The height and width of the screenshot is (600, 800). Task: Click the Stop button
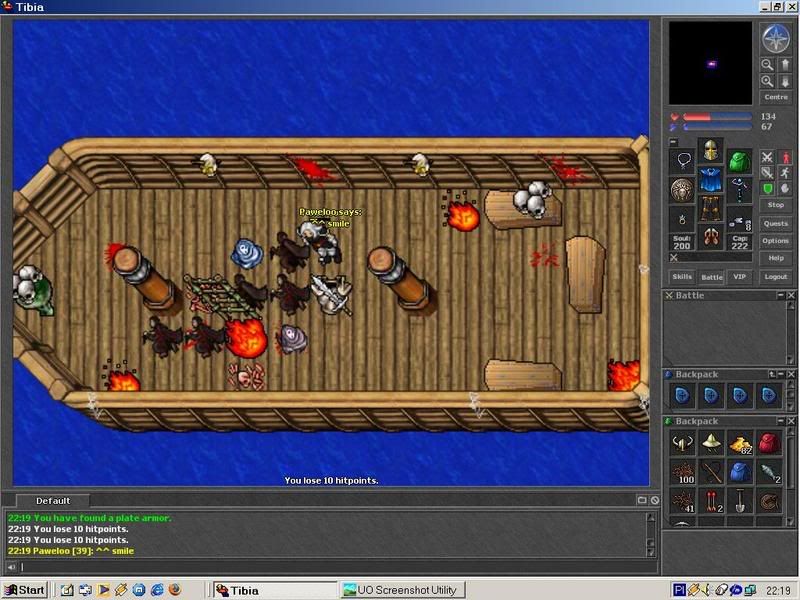pyautogui.click(x=776, y=205)
